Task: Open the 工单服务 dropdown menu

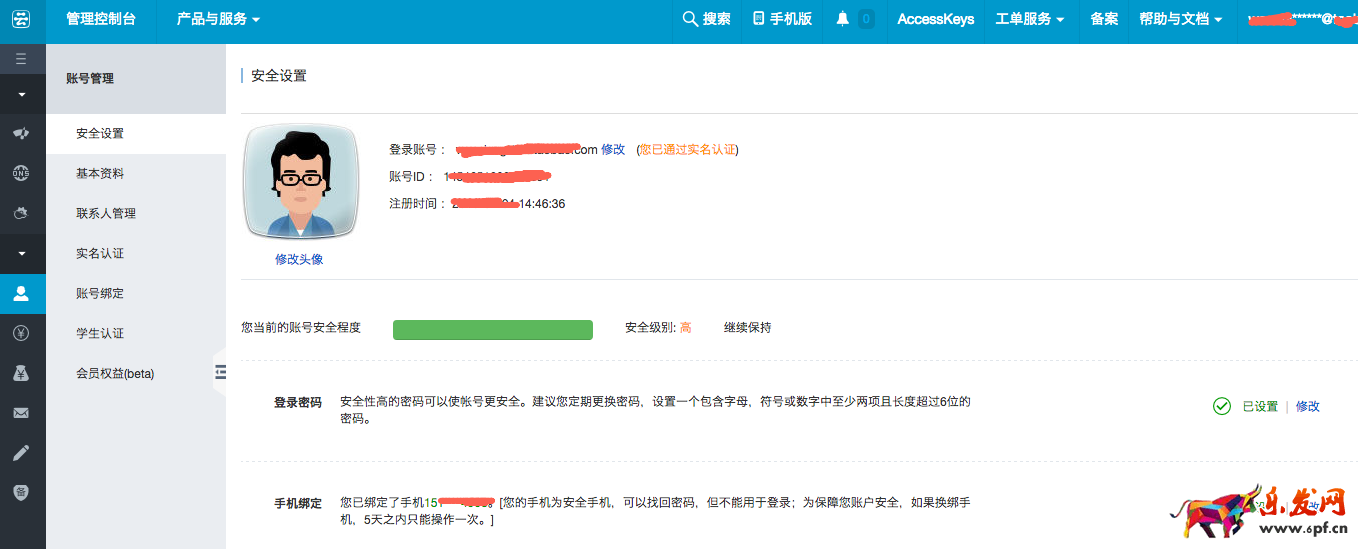Action: click(x=1029, y=19)
